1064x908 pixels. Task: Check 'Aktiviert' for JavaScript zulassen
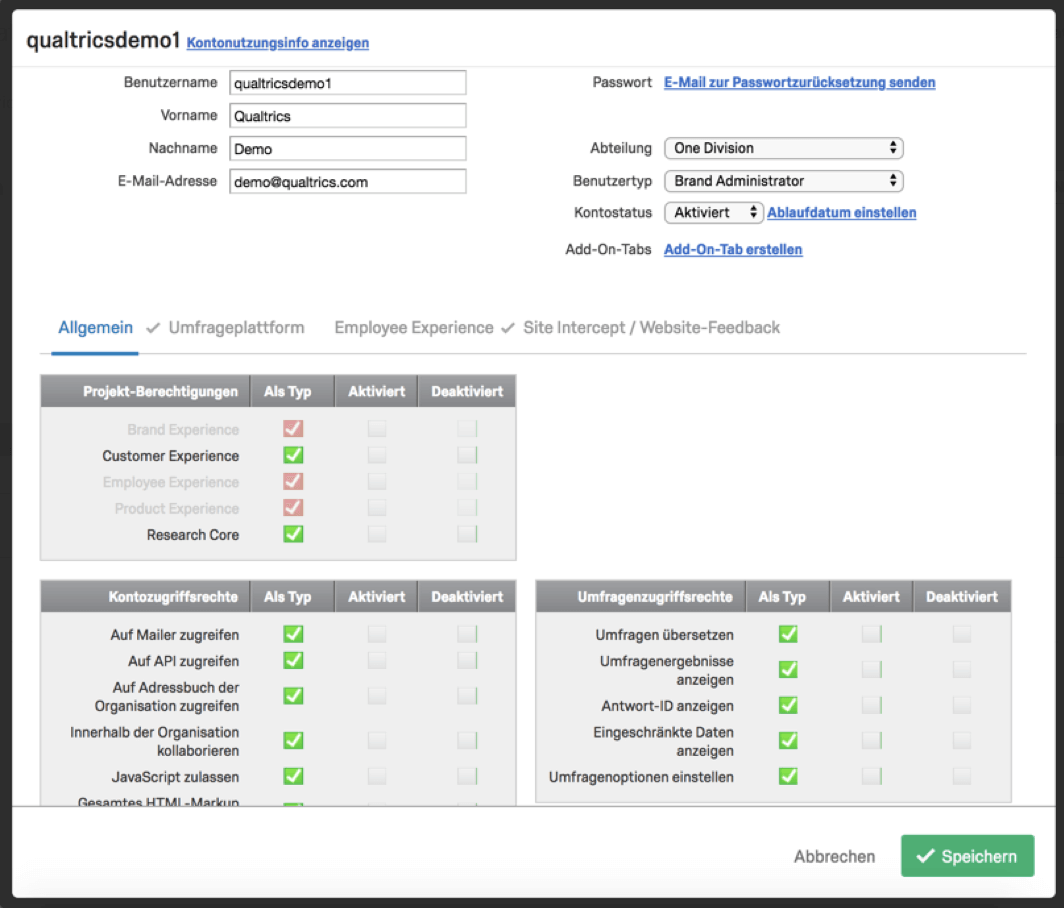coord(377,776)
